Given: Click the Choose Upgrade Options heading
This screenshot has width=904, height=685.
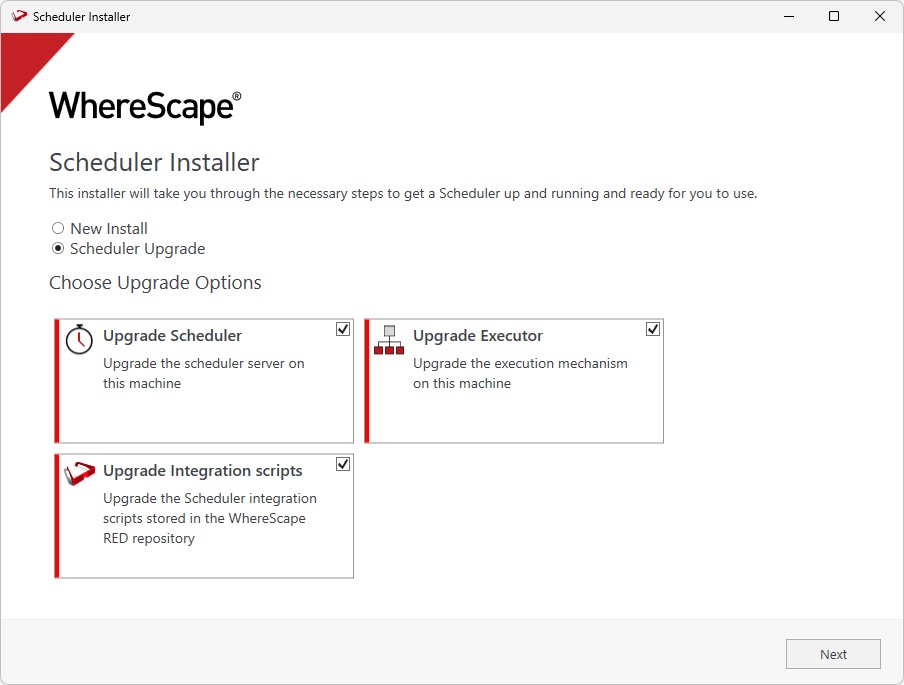Looking at the screenshot, I should click(155, 283).
